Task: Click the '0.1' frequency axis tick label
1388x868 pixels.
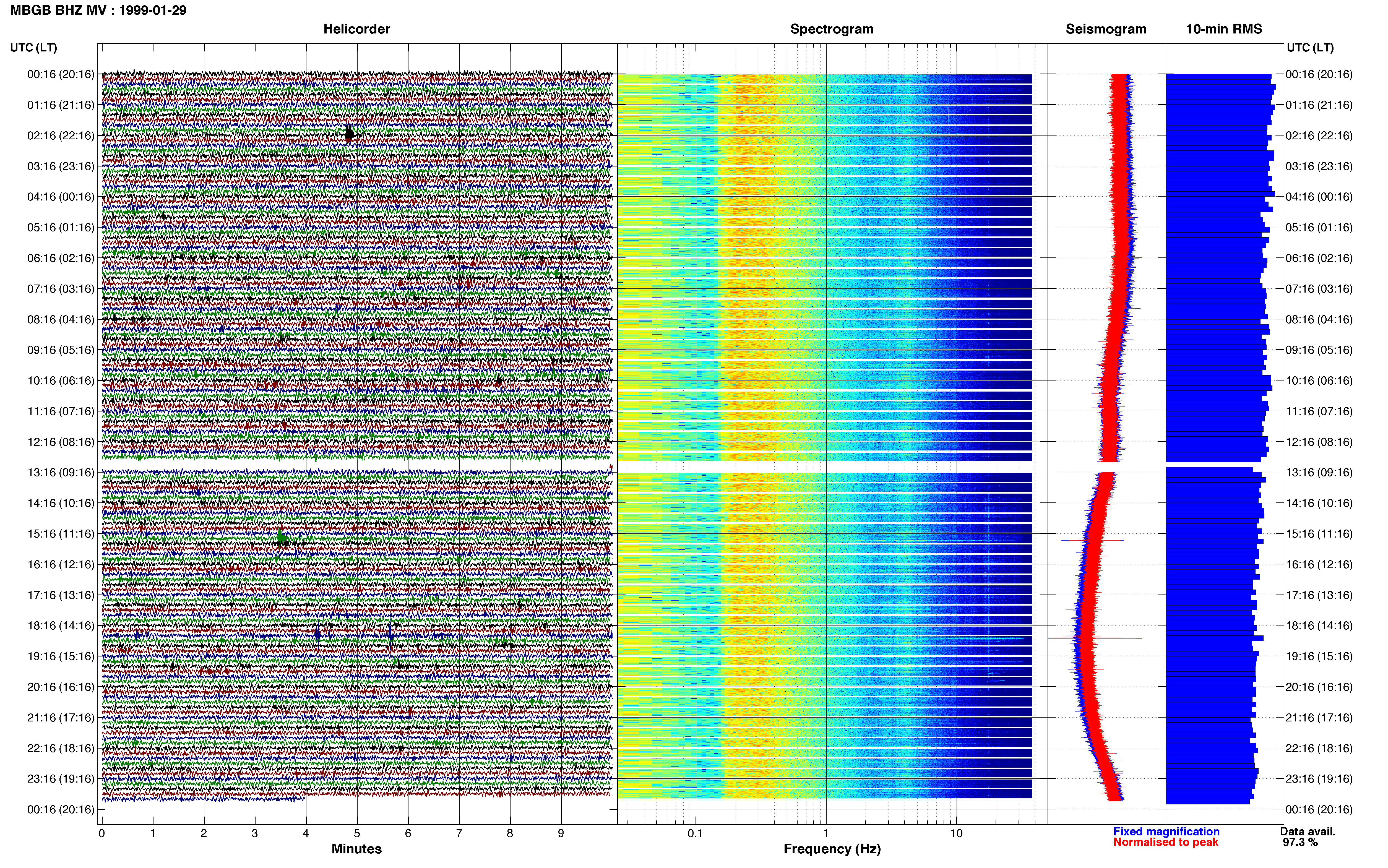Action: coord(695,833)
